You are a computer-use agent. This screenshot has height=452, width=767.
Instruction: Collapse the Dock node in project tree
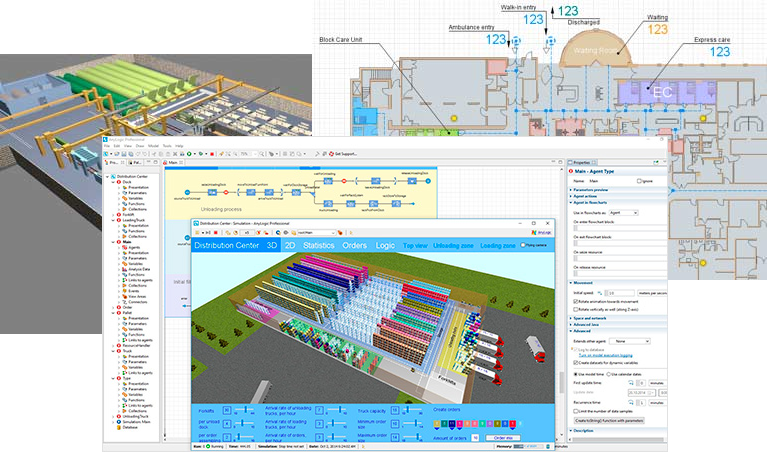click(x=113, y=182)
